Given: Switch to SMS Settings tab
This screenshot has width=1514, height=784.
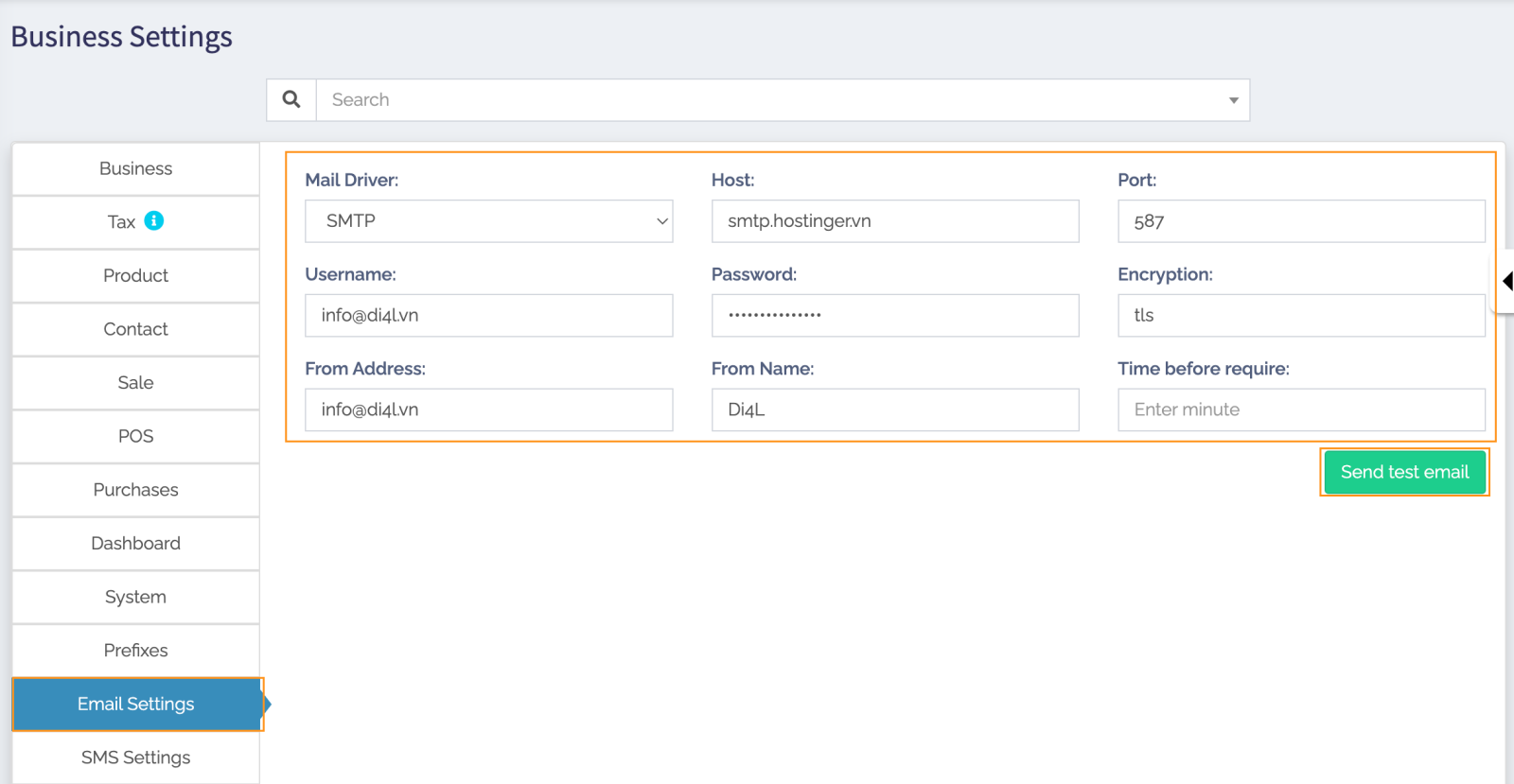Looking at the screenshot, I should (x=135, y=758).
